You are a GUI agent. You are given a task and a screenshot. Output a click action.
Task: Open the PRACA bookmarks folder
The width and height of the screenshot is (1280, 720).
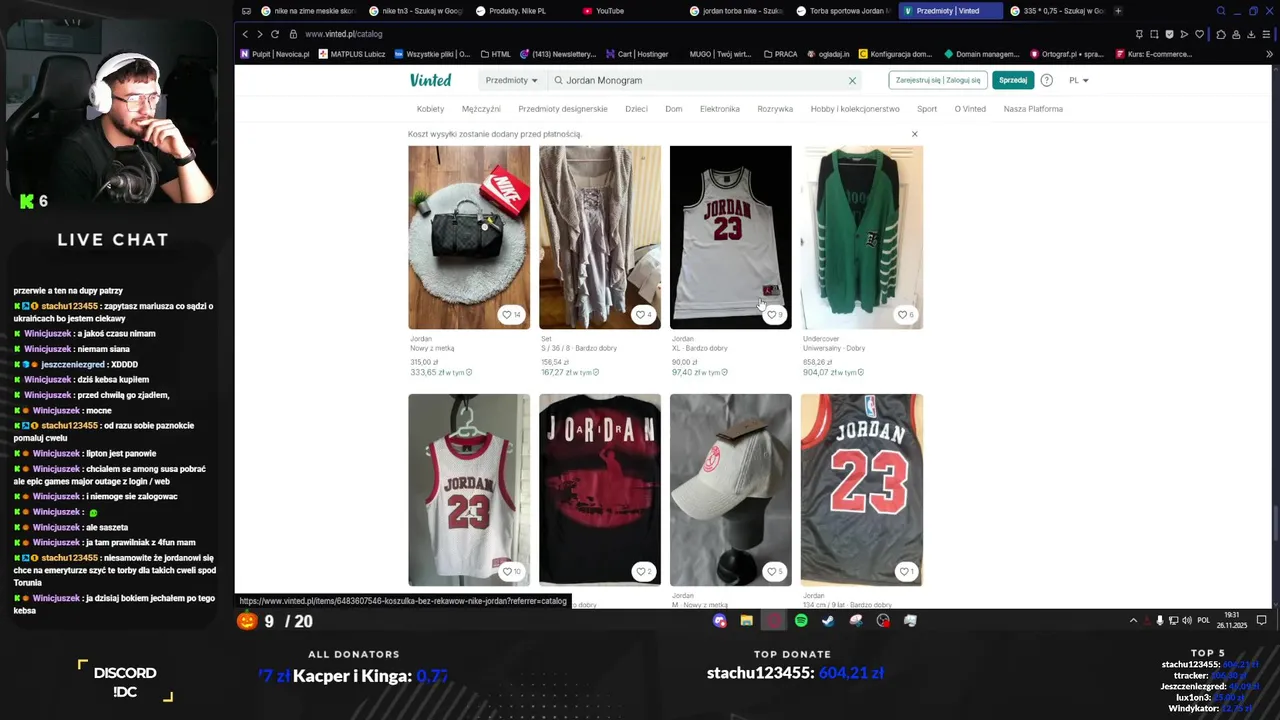tap(780, 54)
